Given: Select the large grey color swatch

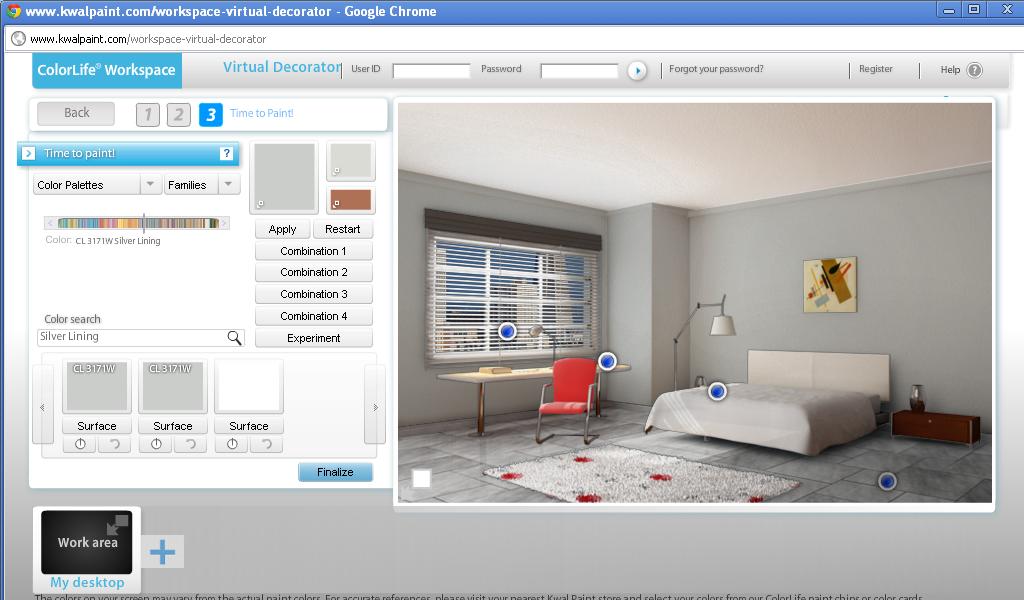Looking at the screenshot, I should 284,177.
